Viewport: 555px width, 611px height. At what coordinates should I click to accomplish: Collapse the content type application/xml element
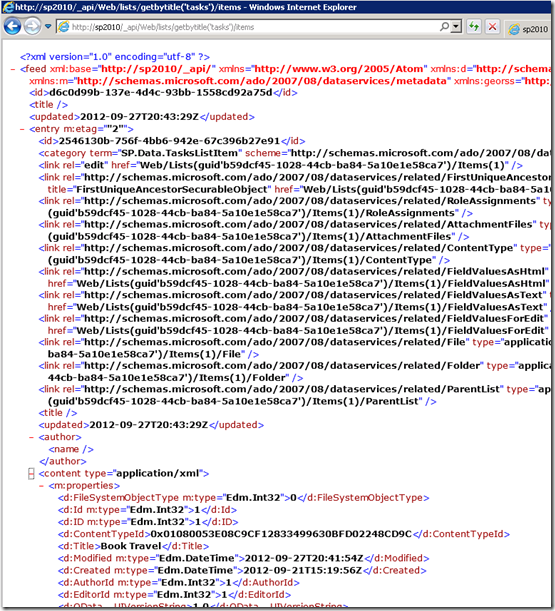tap(31, 473)
